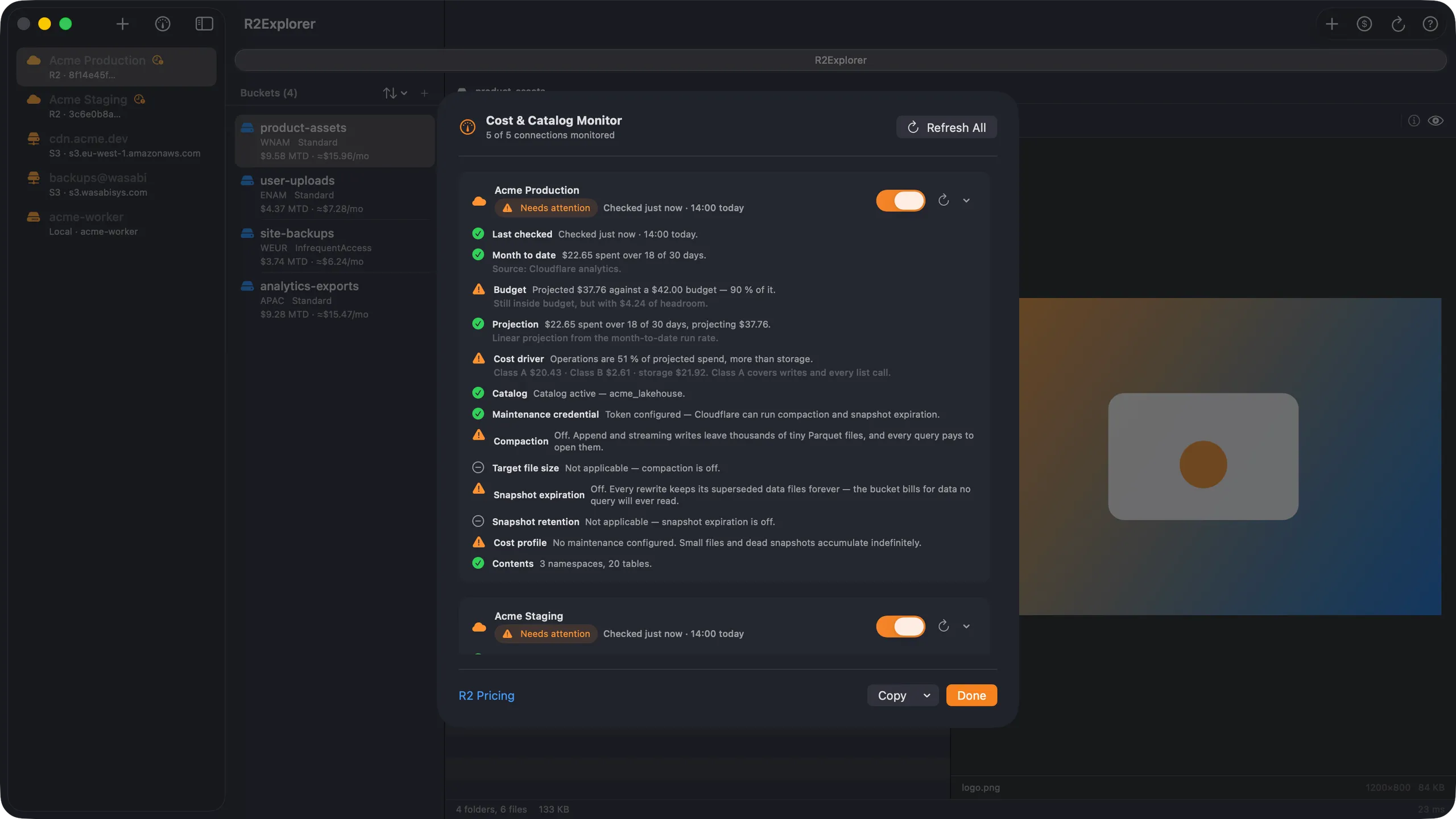
Task: Click Refresh All button
Action: pyautogui.click(x=946, y=127)
